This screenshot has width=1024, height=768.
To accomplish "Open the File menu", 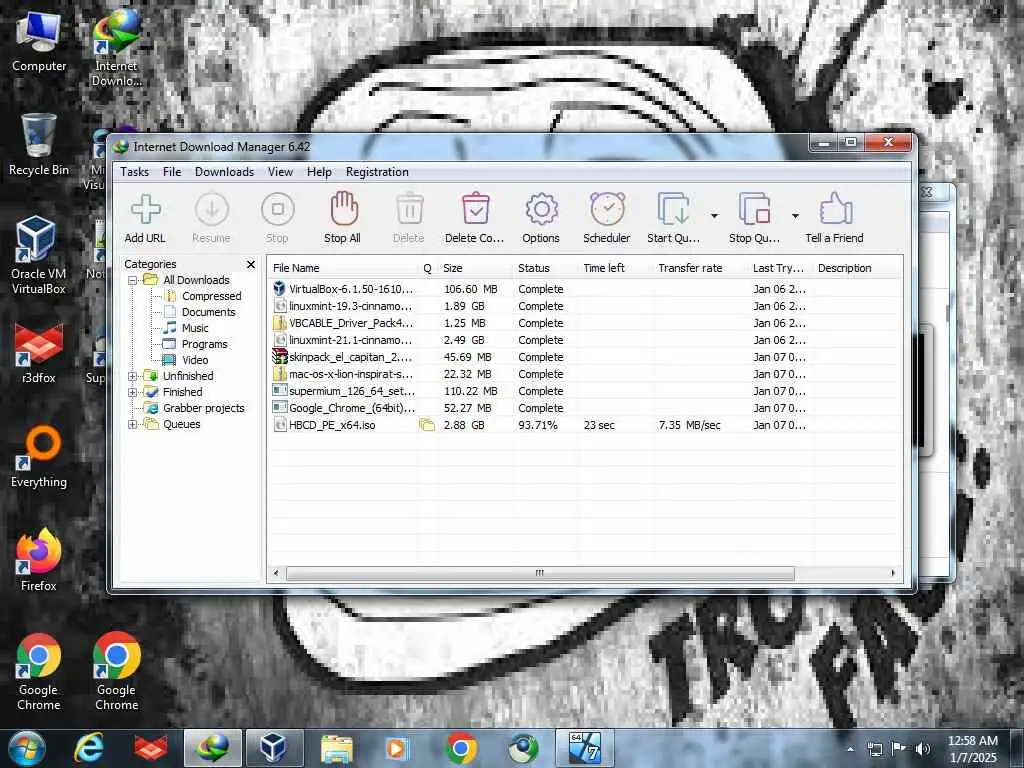I will pos(172,172).
